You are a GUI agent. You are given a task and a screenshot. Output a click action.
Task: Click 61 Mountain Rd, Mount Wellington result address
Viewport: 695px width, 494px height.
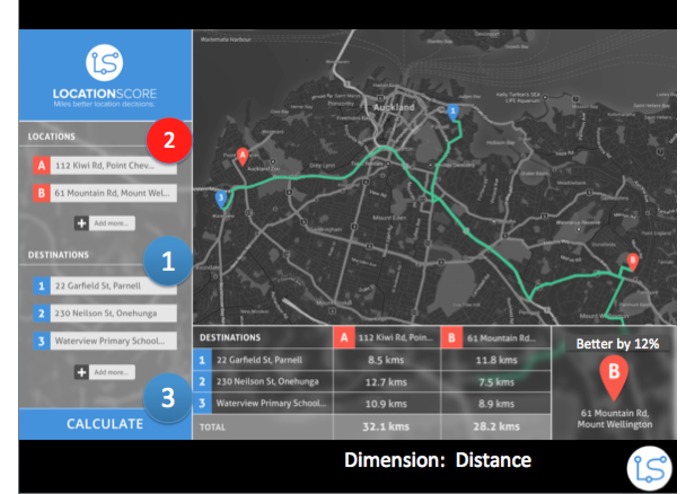[x=614, y=419]
